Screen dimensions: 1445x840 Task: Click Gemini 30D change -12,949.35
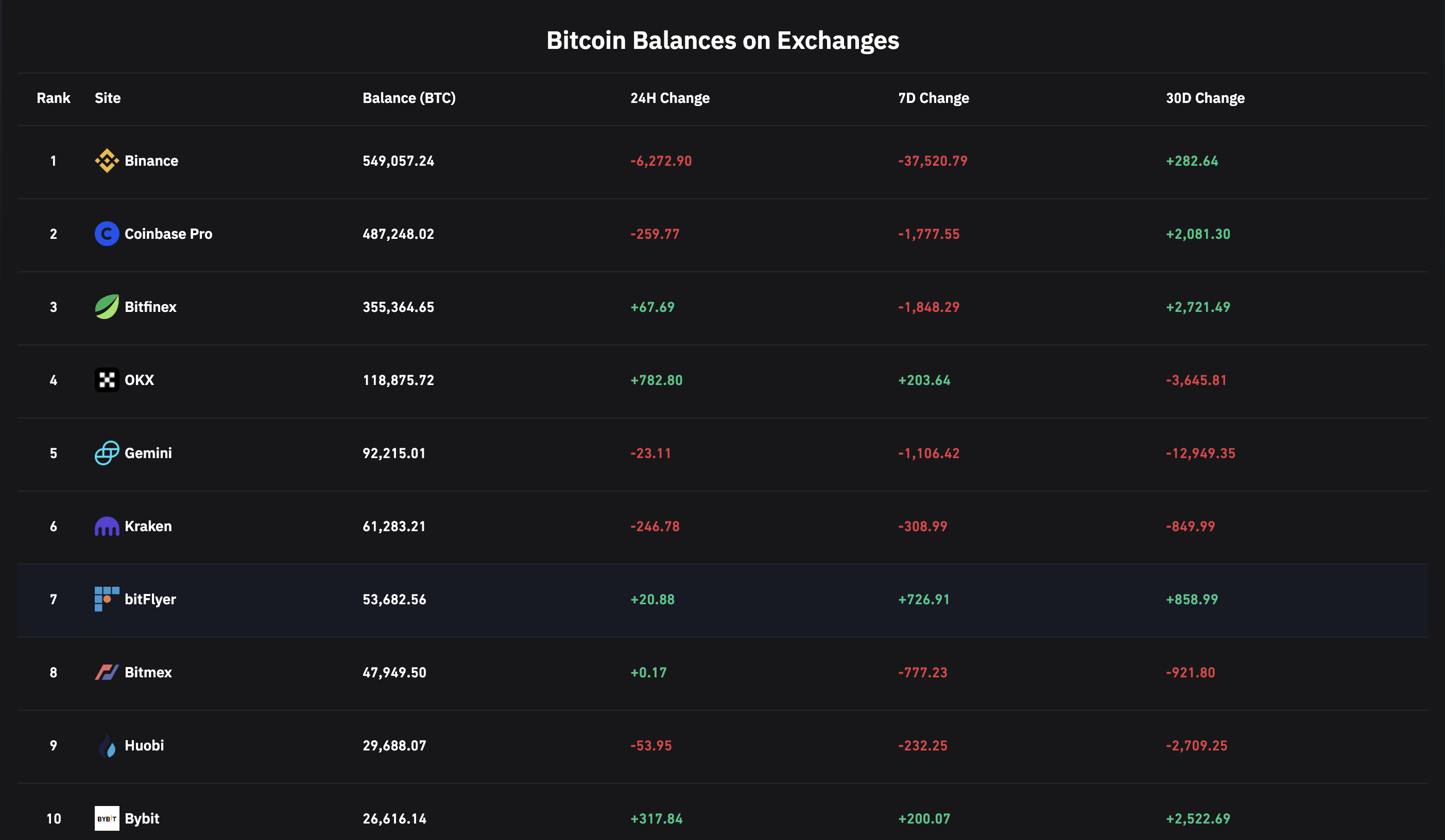click(x=1200, y=453)
